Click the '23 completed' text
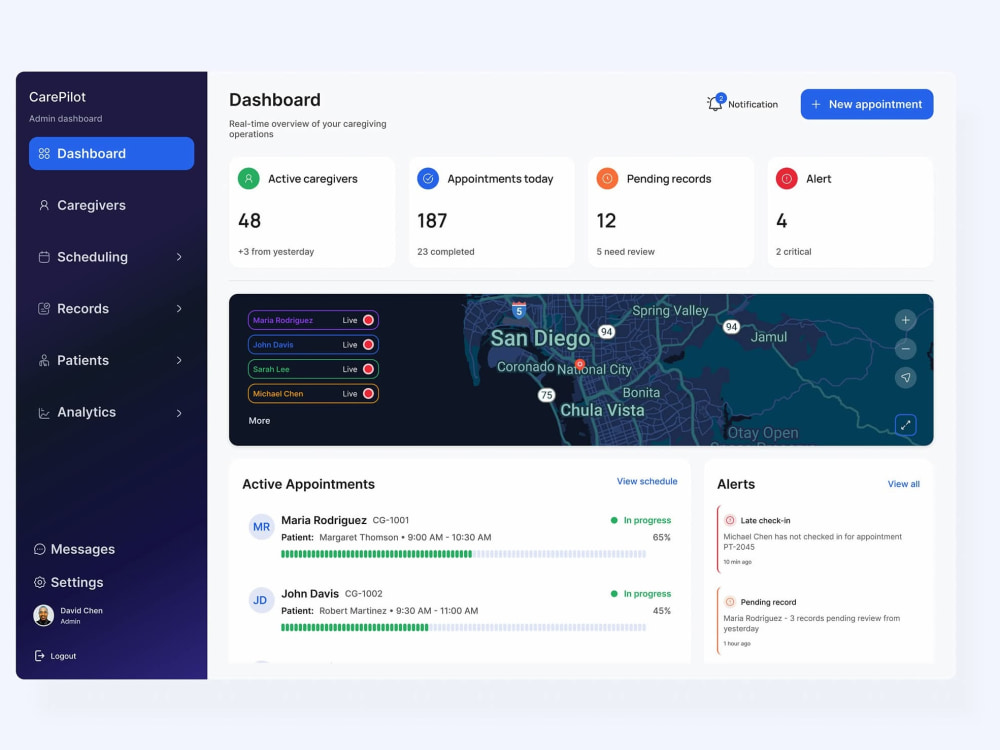 pos(446,252)
